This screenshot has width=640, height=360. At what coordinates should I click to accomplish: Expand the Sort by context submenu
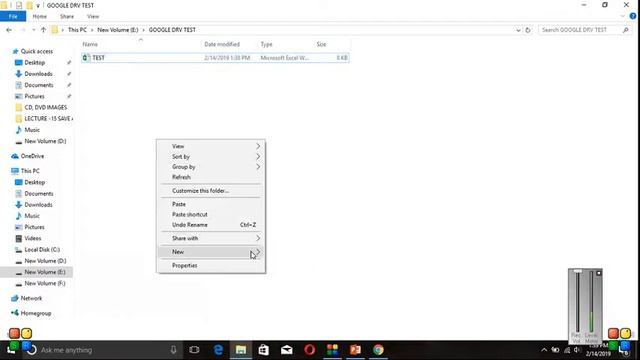click(x=211, y=157)
